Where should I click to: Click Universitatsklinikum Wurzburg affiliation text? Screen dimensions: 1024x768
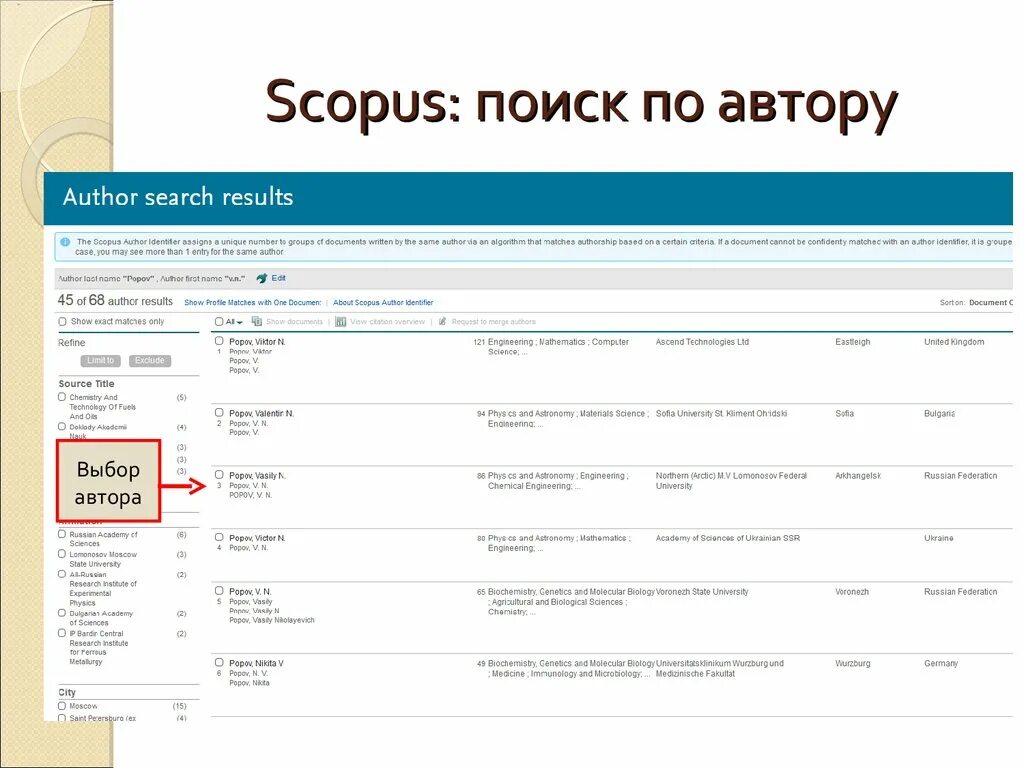(x=720, y=668)
